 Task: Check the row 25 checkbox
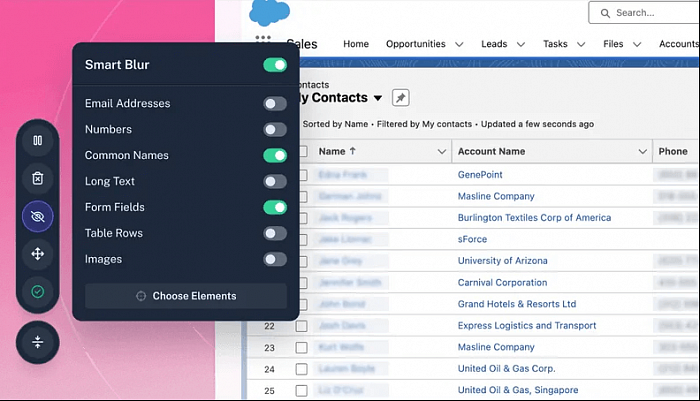[x=301, y=391]
